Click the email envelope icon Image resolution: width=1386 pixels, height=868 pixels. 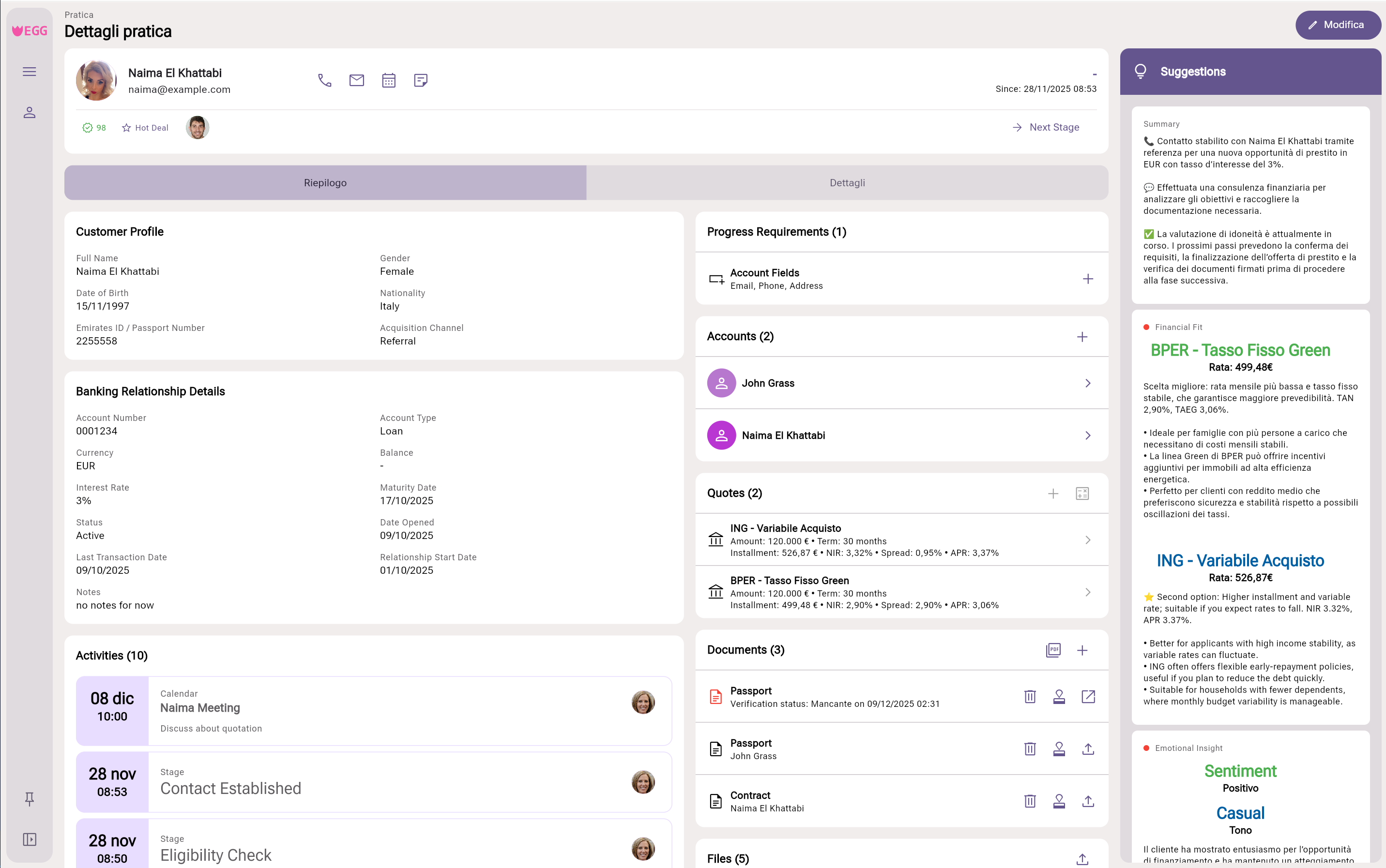(357, 80)
